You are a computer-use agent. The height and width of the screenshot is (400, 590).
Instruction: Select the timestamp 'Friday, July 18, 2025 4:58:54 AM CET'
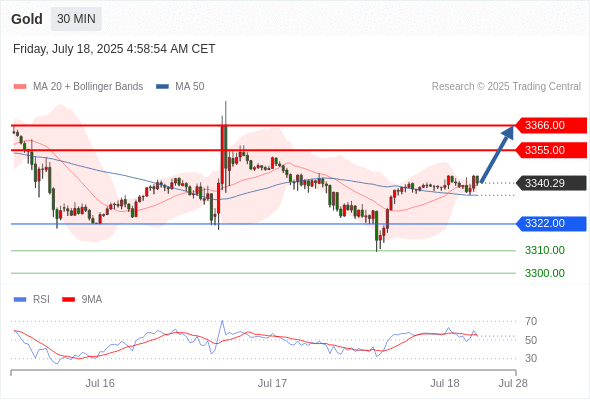pos(114,49)
